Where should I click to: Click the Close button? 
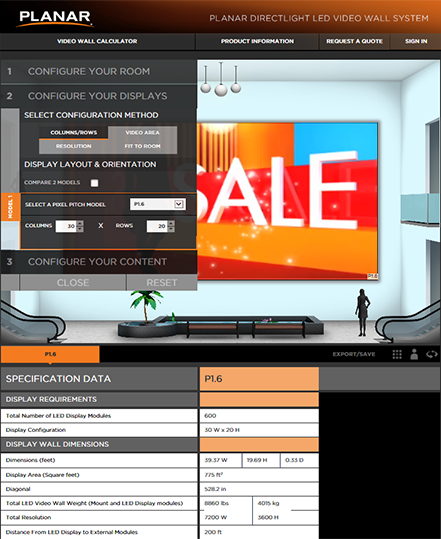pos(73,283)
